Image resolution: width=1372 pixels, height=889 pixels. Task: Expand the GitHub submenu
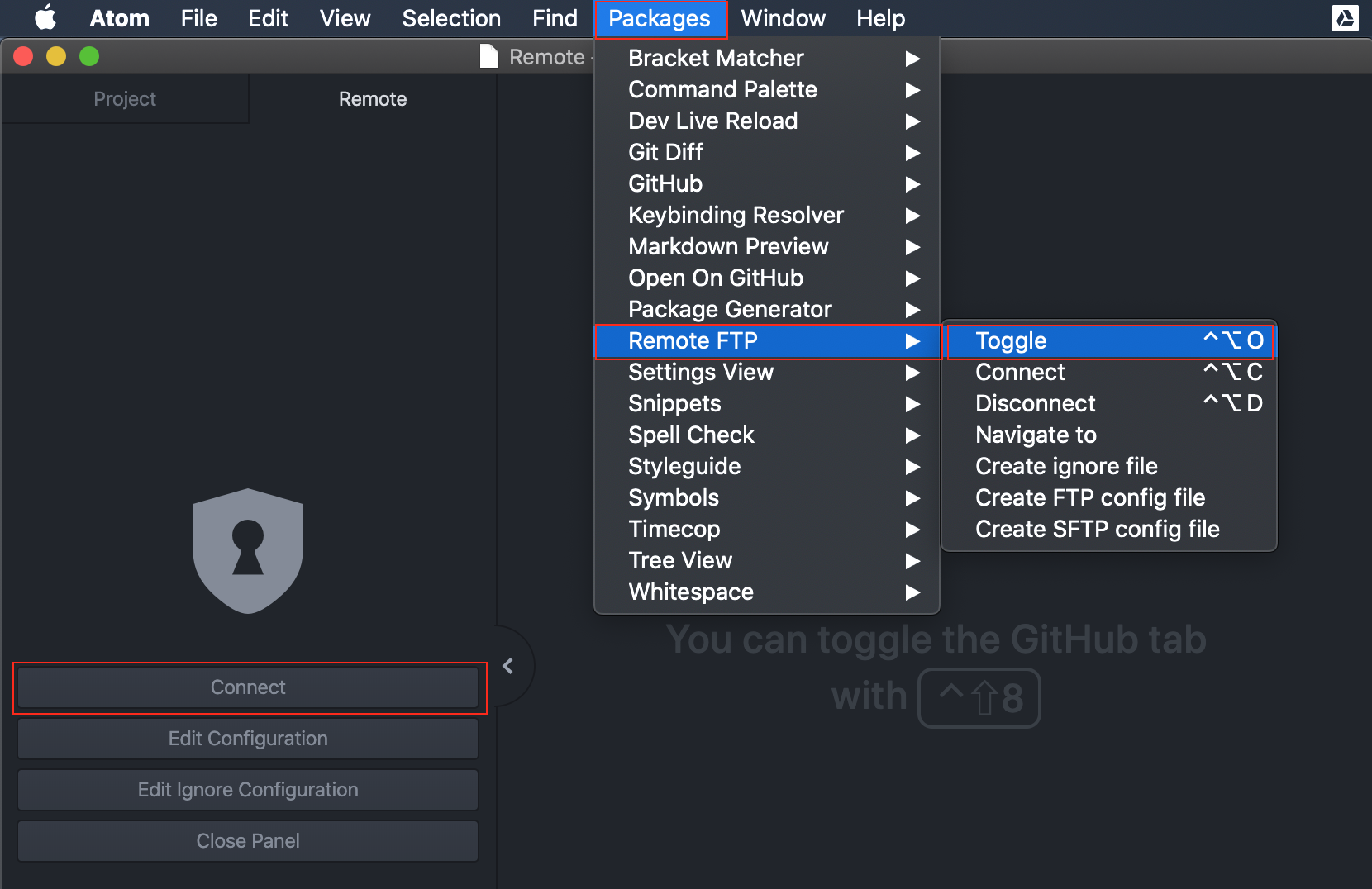(x=767, y=183)
